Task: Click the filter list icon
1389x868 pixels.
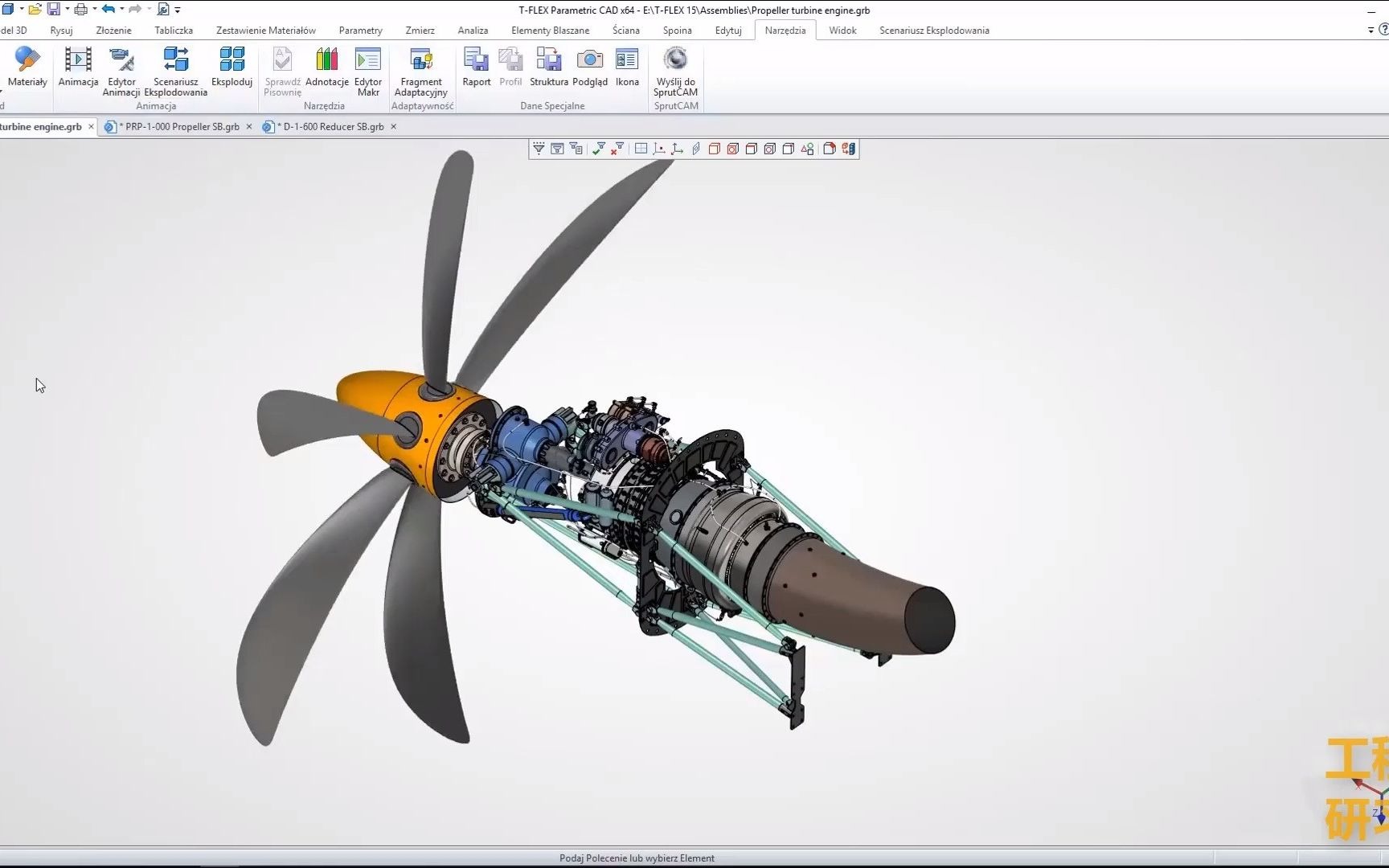Action: pyautogui.click(x=576, y=149)
